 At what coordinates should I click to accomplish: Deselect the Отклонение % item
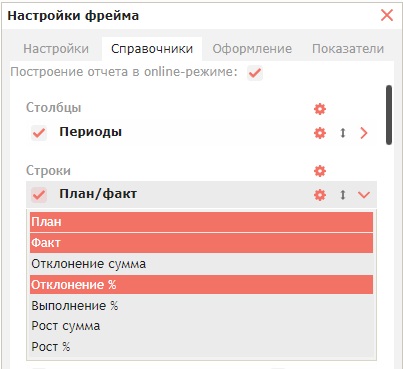[x=201, y=285]
